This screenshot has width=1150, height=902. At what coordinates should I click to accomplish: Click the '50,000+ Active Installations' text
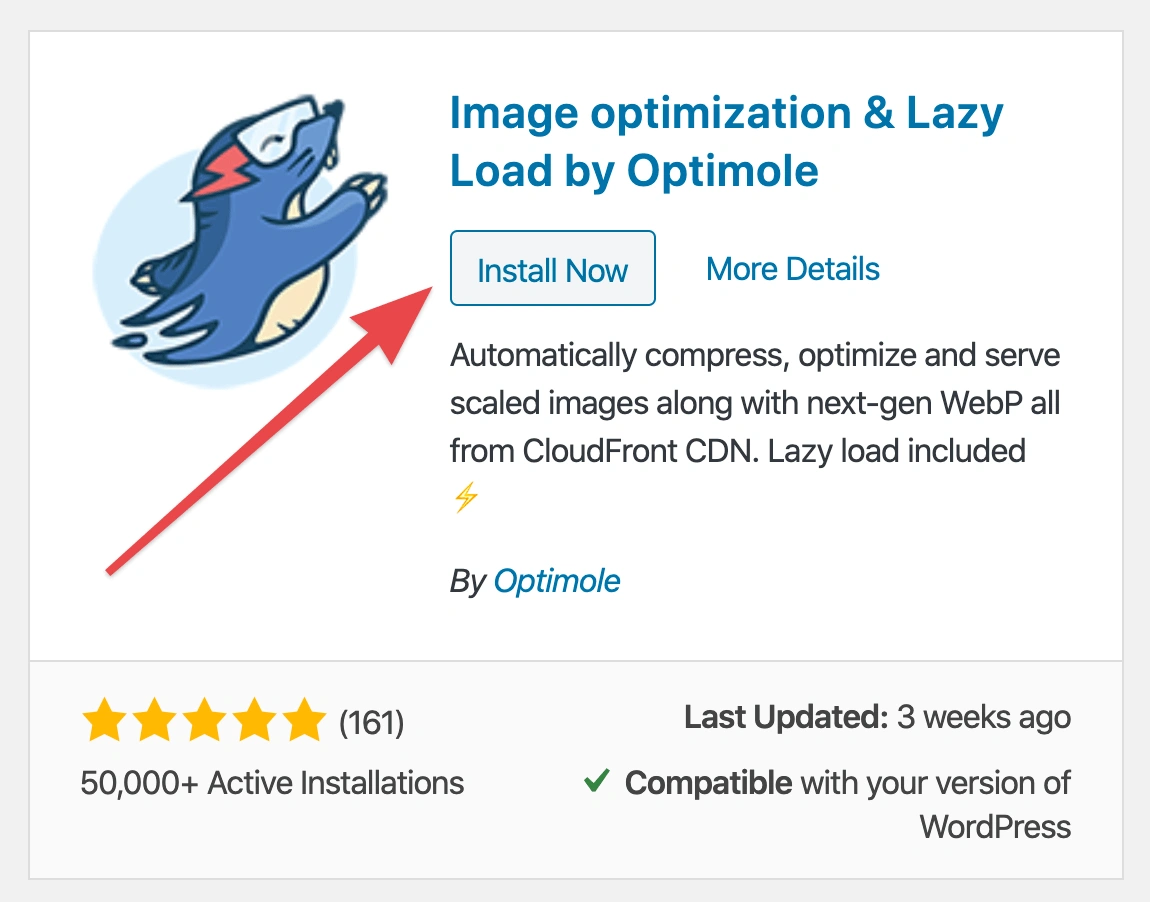272,782
